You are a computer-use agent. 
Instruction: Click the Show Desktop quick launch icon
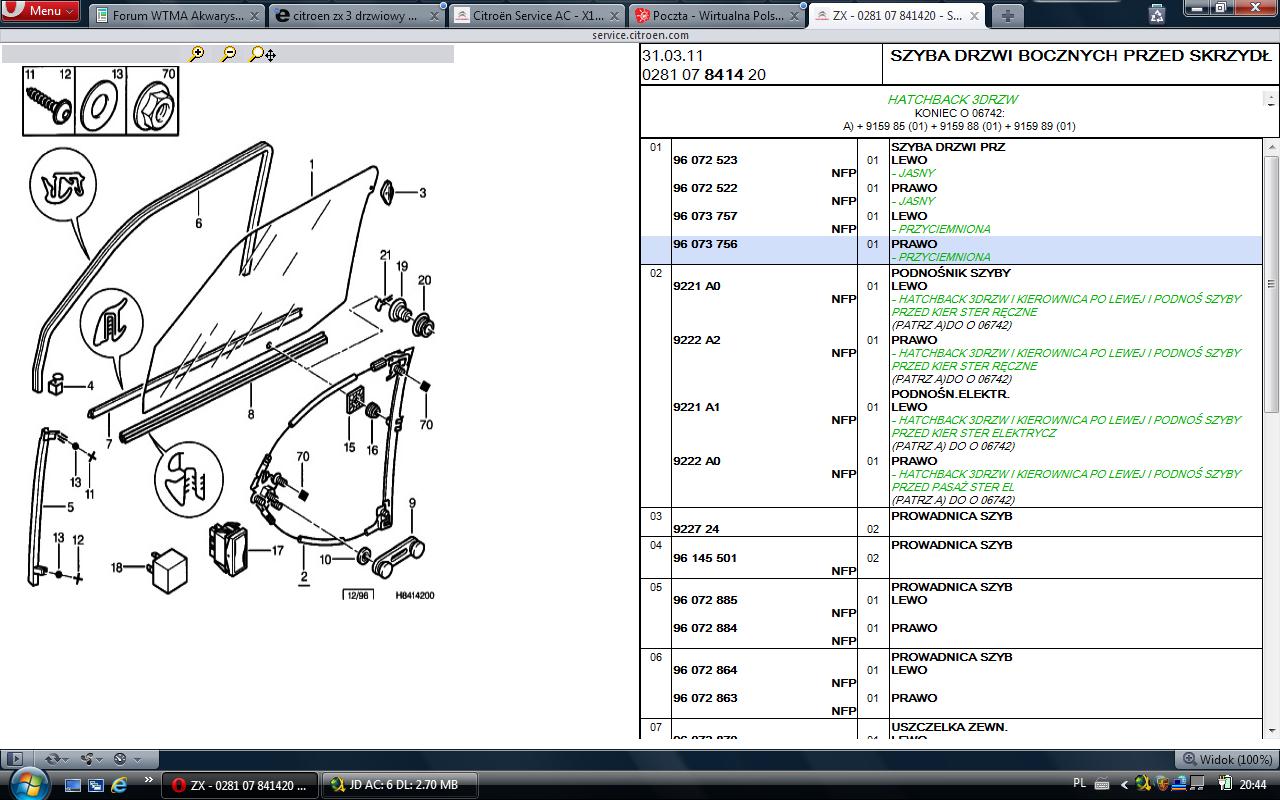coord(73,785)
